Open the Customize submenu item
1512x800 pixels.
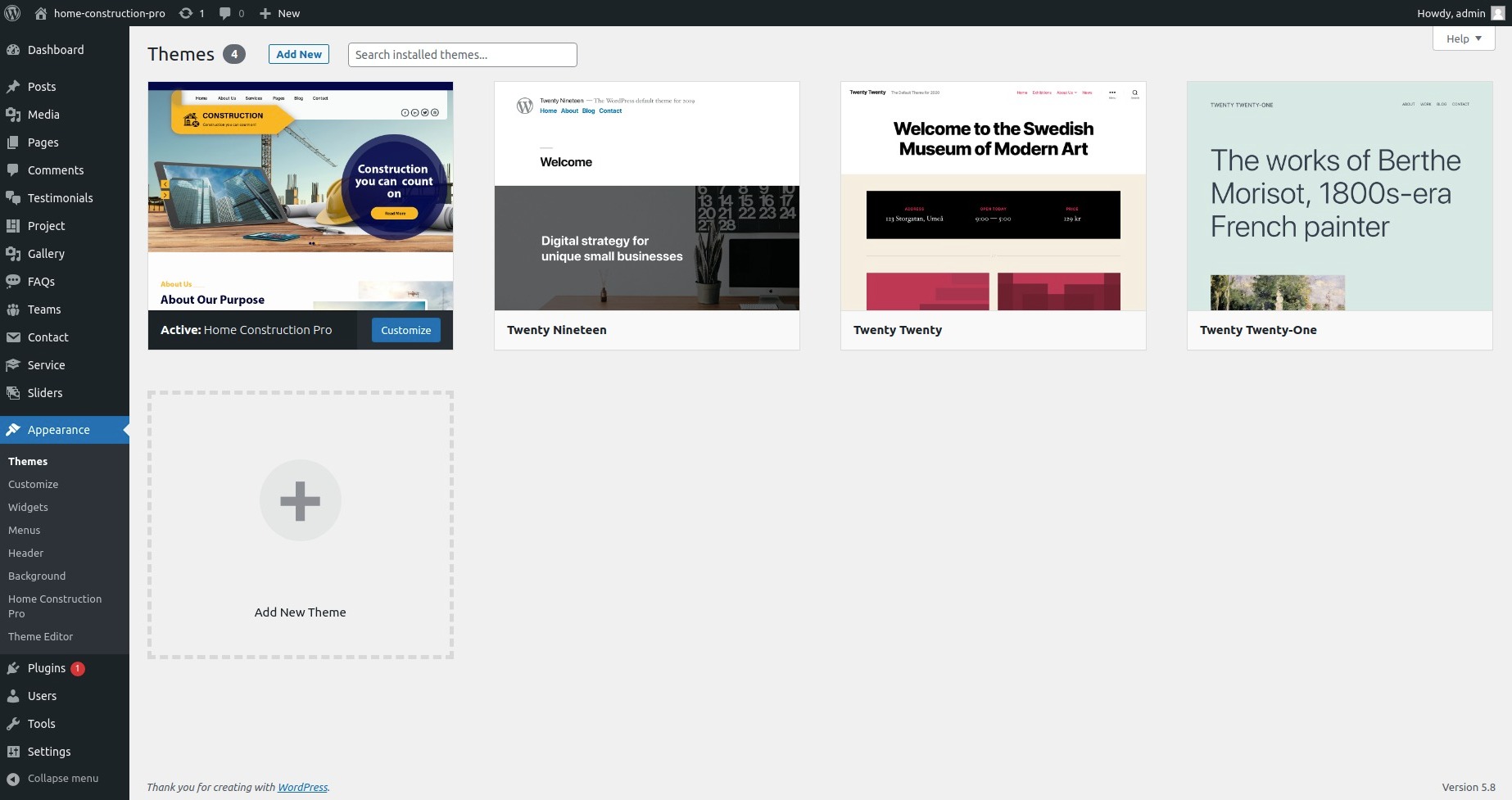(x=34, y=485)
